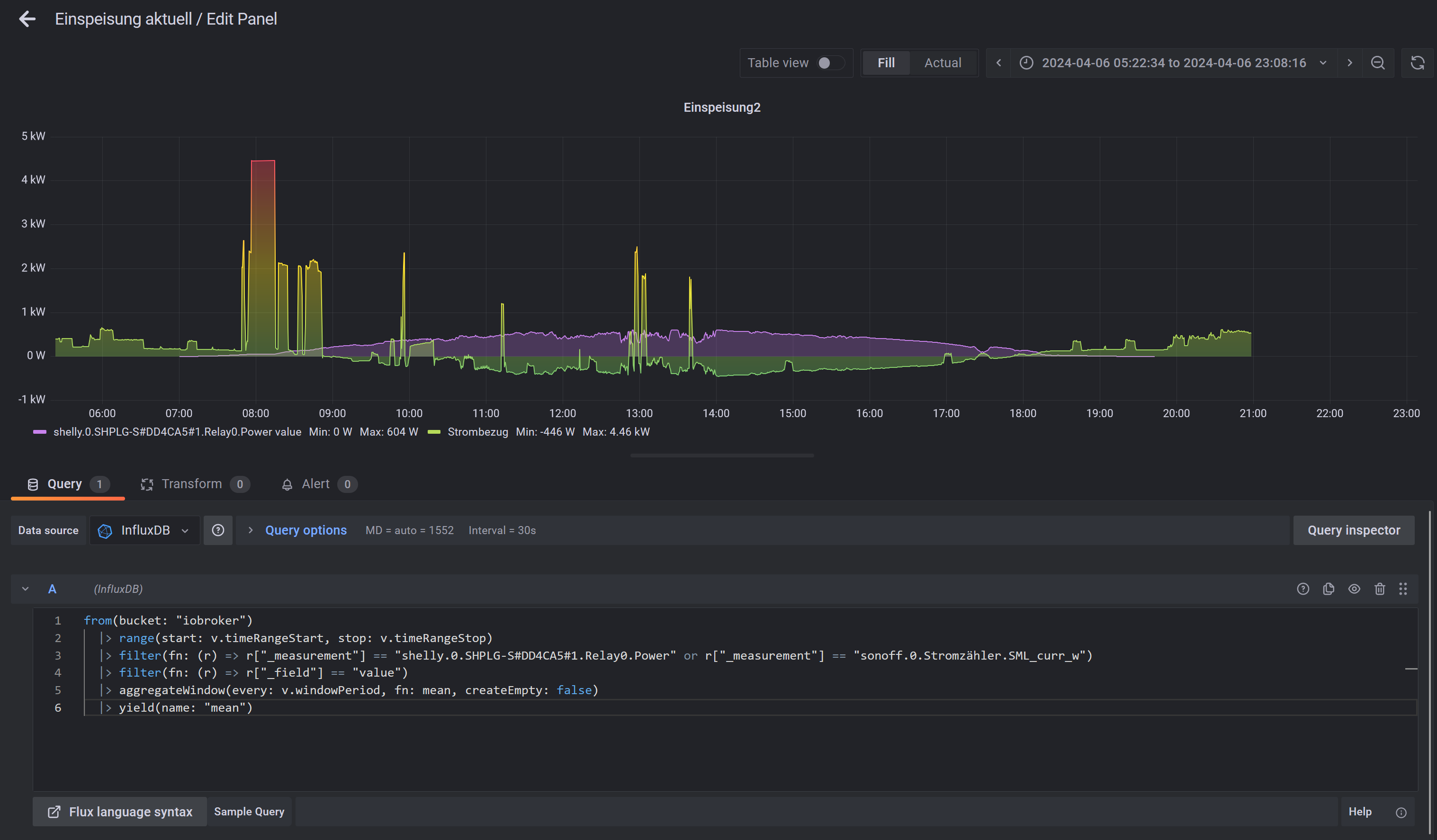Screen dimensions: 1437x840
Task: Open the InfluxDB data source dropdown
Action: [x=145, y=530]
